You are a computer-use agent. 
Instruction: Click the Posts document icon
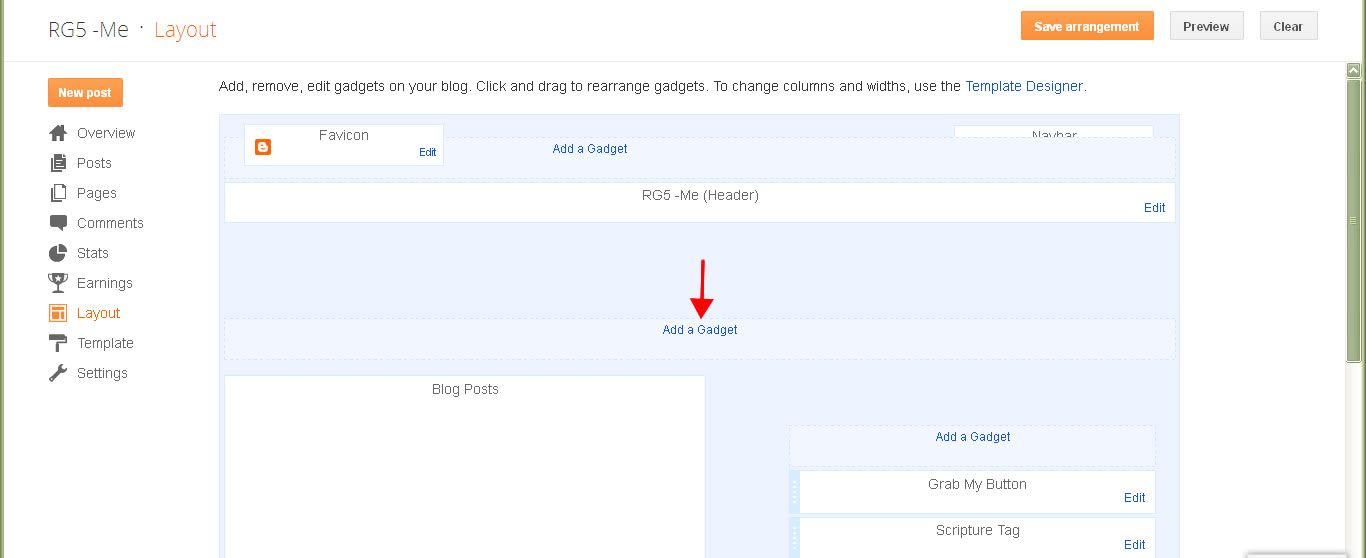(x=58, y=163)
